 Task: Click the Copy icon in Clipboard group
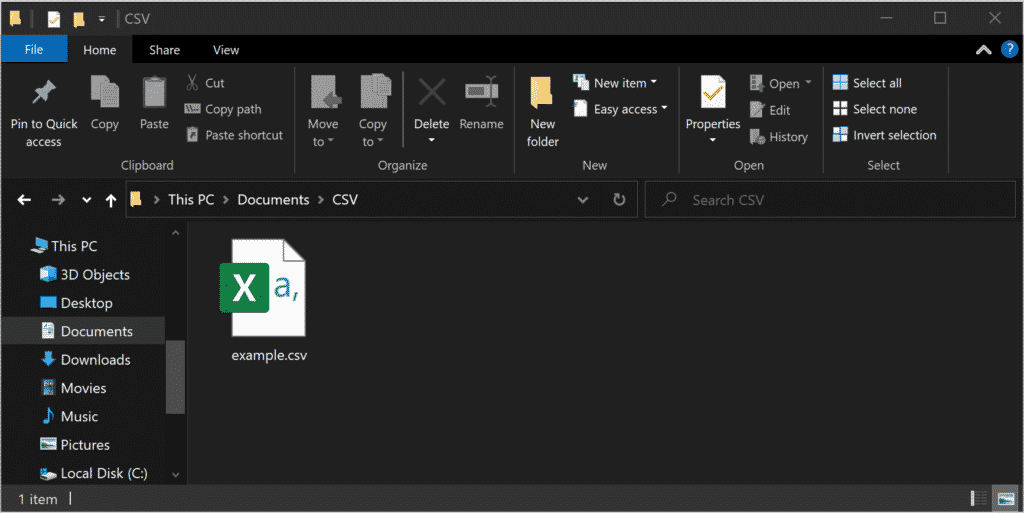pyautogui.click(x=104, y=93)
